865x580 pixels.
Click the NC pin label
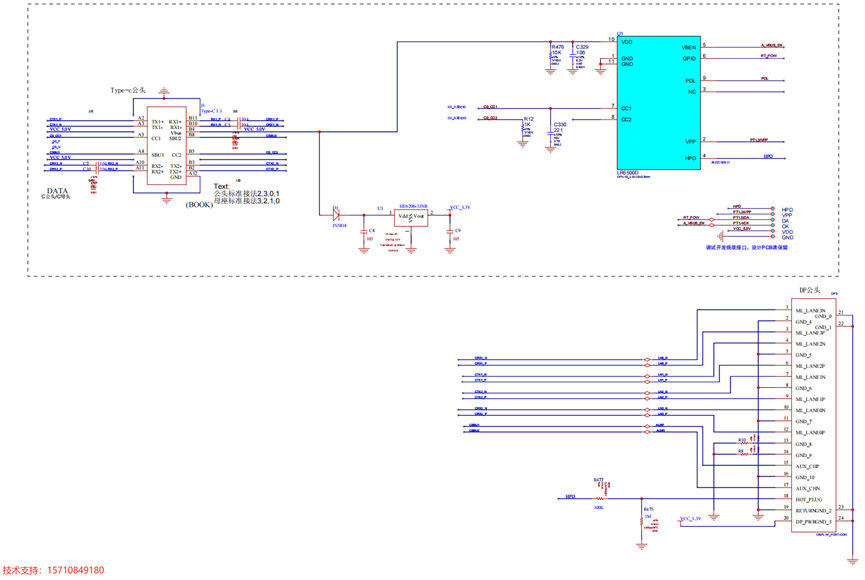point(692,92)
